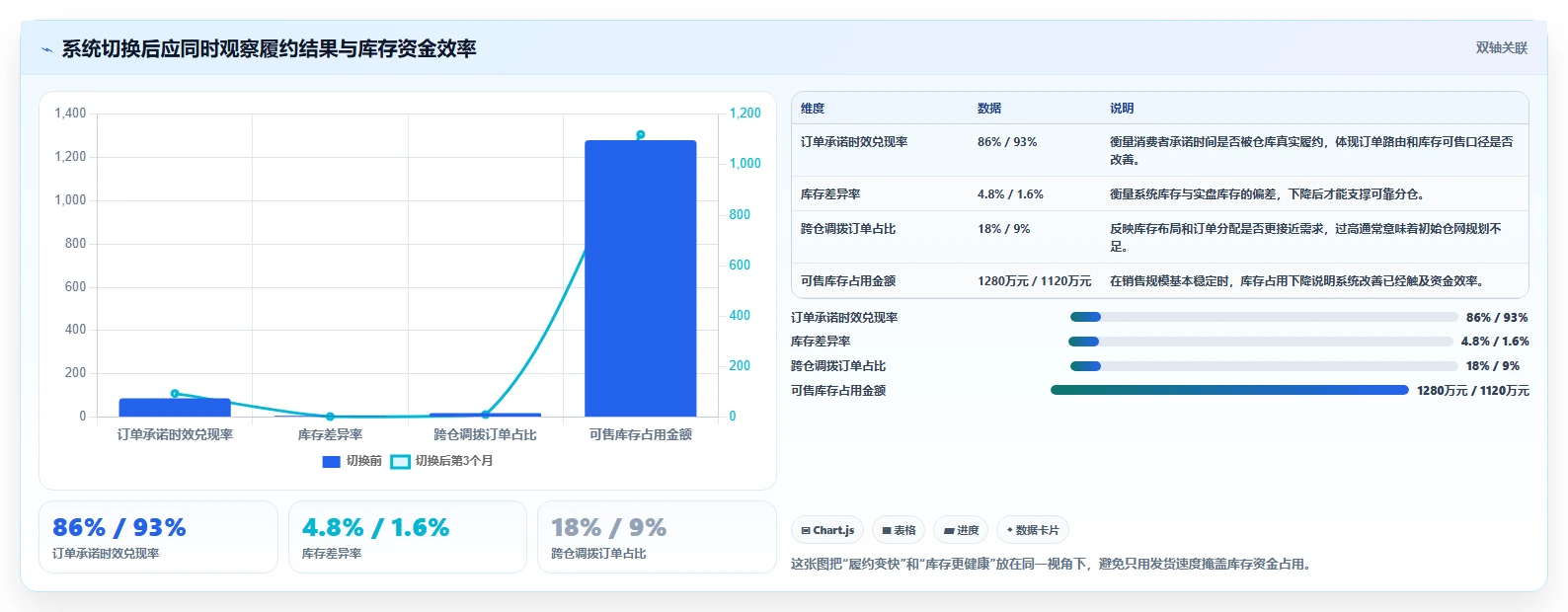
Task: Click the tall 可售库存占用金额 bar in the chart
Action: coord(640,278)
